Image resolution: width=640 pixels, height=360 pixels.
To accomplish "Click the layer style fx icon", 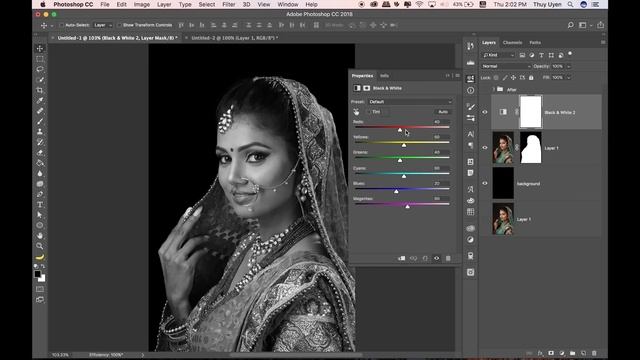I will (x=540, y=353).
